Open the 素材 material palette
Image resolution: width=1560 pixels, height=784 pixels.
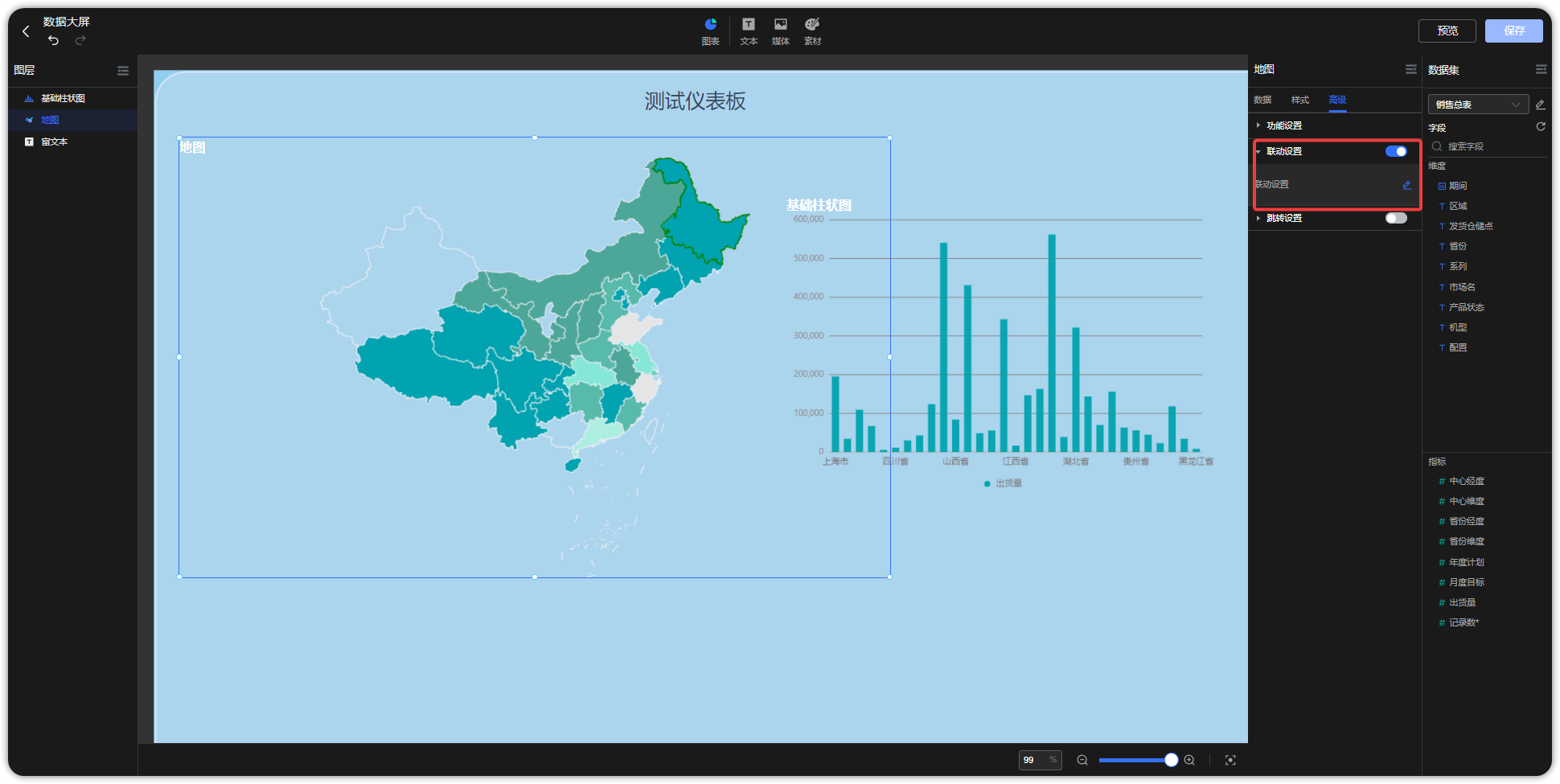click(813, 31)
